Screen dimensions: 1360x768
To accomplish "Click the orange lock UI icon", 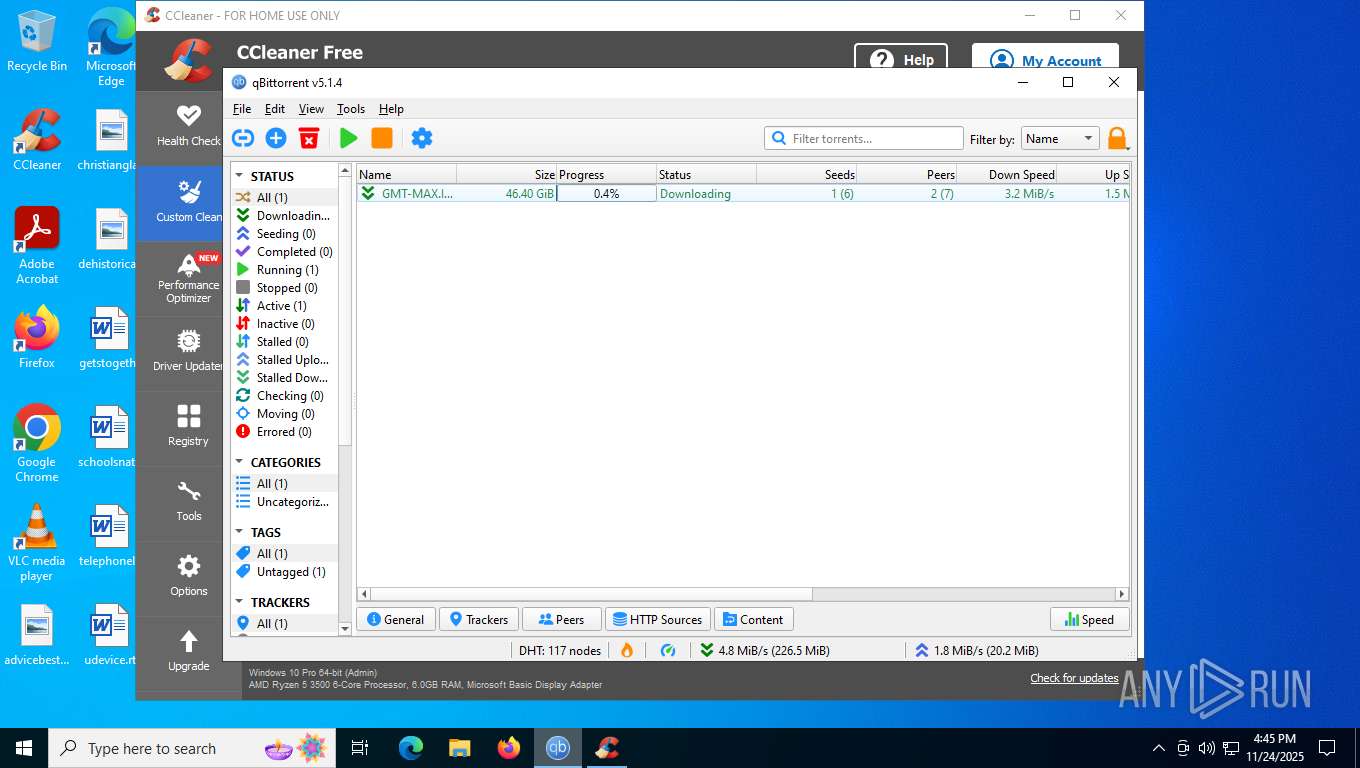I will coord(1117,139).
